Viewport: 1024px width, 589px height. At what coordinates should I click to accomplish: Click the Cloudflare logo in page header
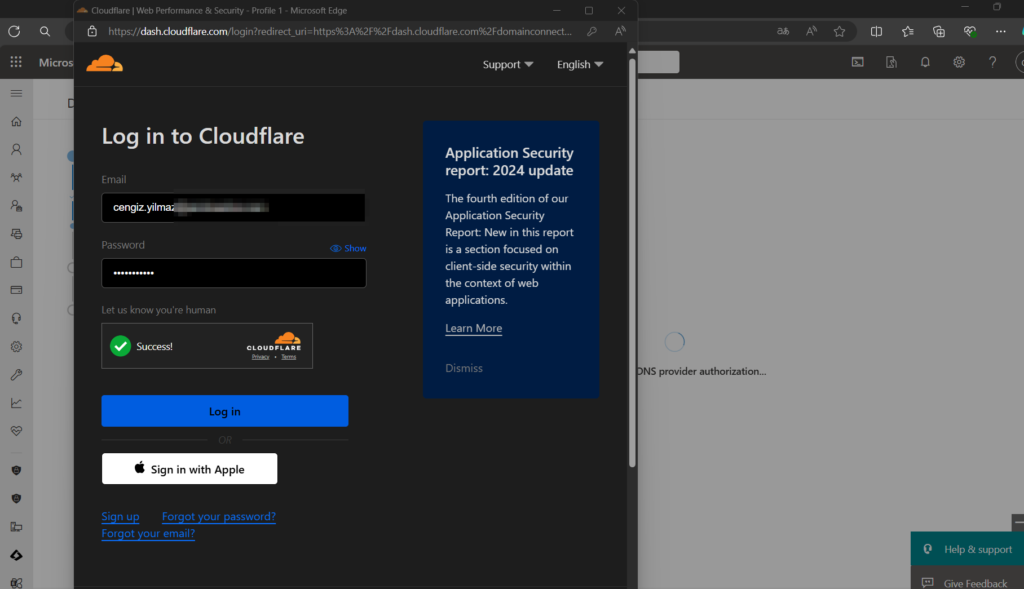coord(104,64)
